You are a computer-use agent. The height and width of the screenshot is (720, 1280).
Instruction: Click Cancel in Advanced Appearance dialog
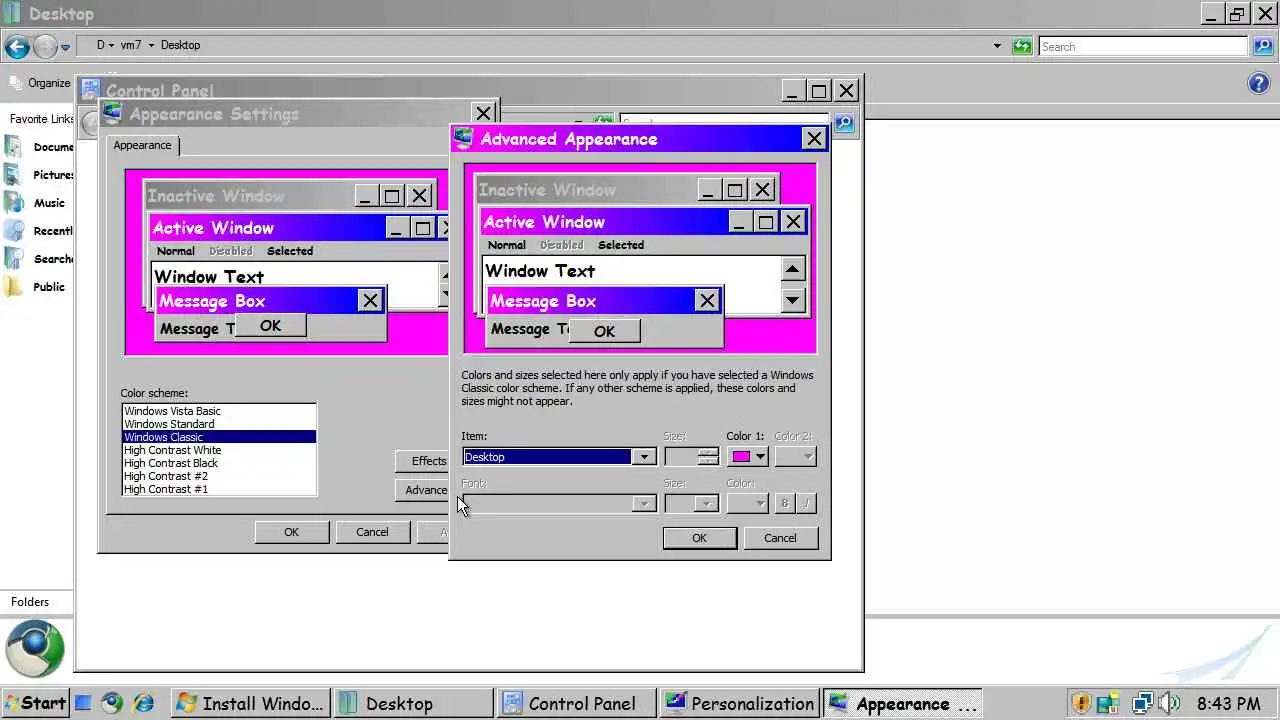point(780,538)
